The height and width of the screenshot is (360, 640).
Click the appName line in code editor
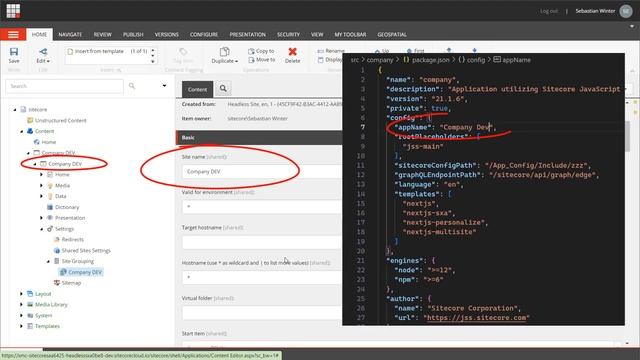(x=445, y=127)
